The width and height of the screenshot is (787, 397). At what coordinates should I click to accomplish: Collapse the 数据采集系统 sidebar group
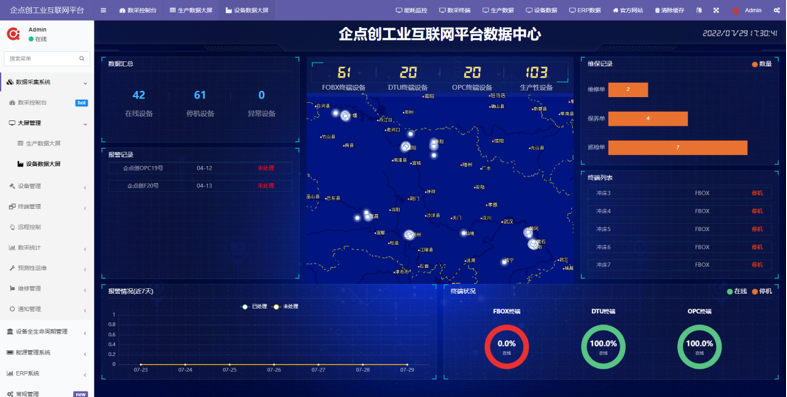(x=47, y=82)
